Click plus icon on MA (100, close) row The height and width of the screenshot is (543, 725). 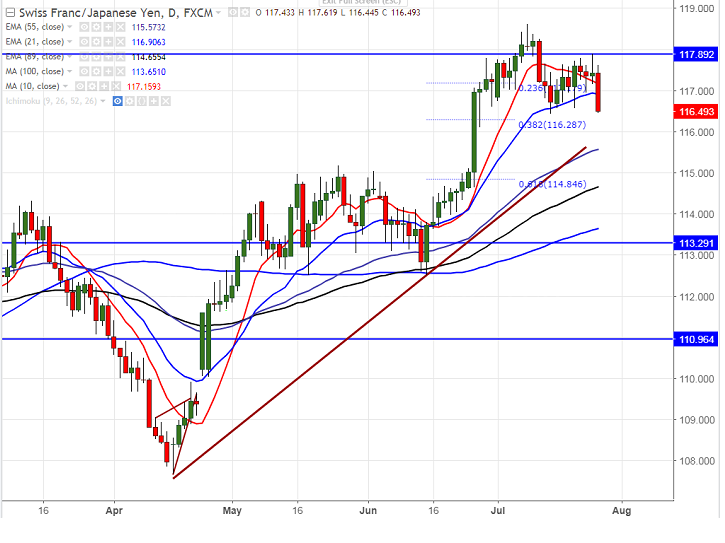(108, 72)
